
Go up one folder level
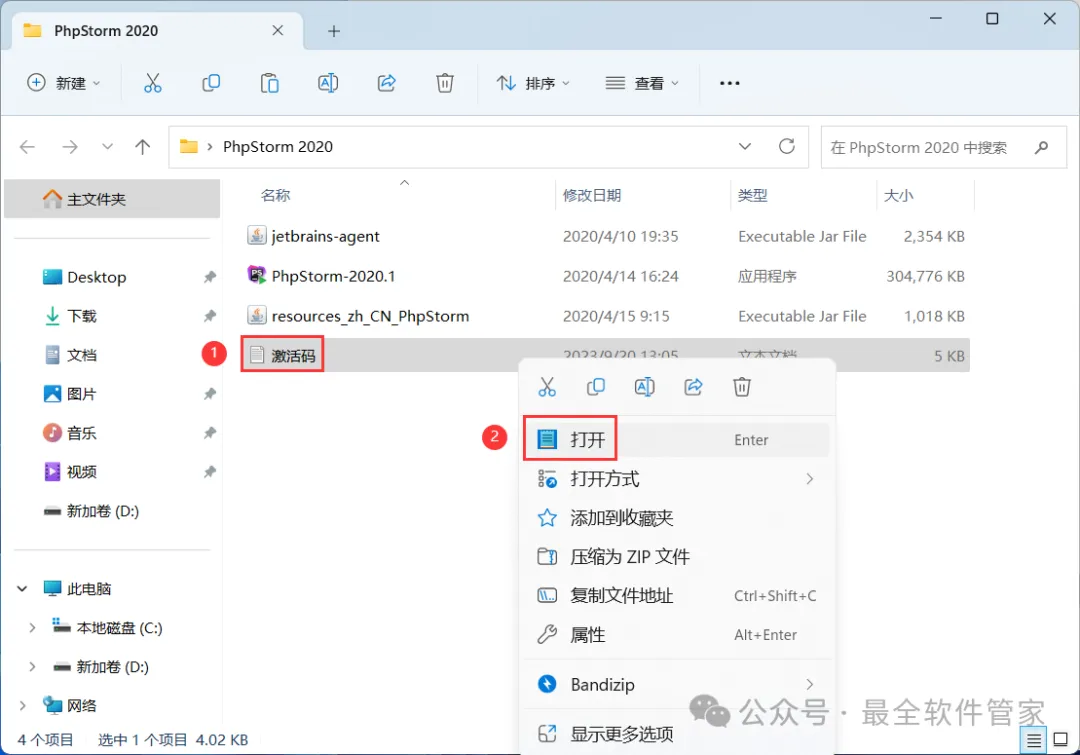click(143, 147)
